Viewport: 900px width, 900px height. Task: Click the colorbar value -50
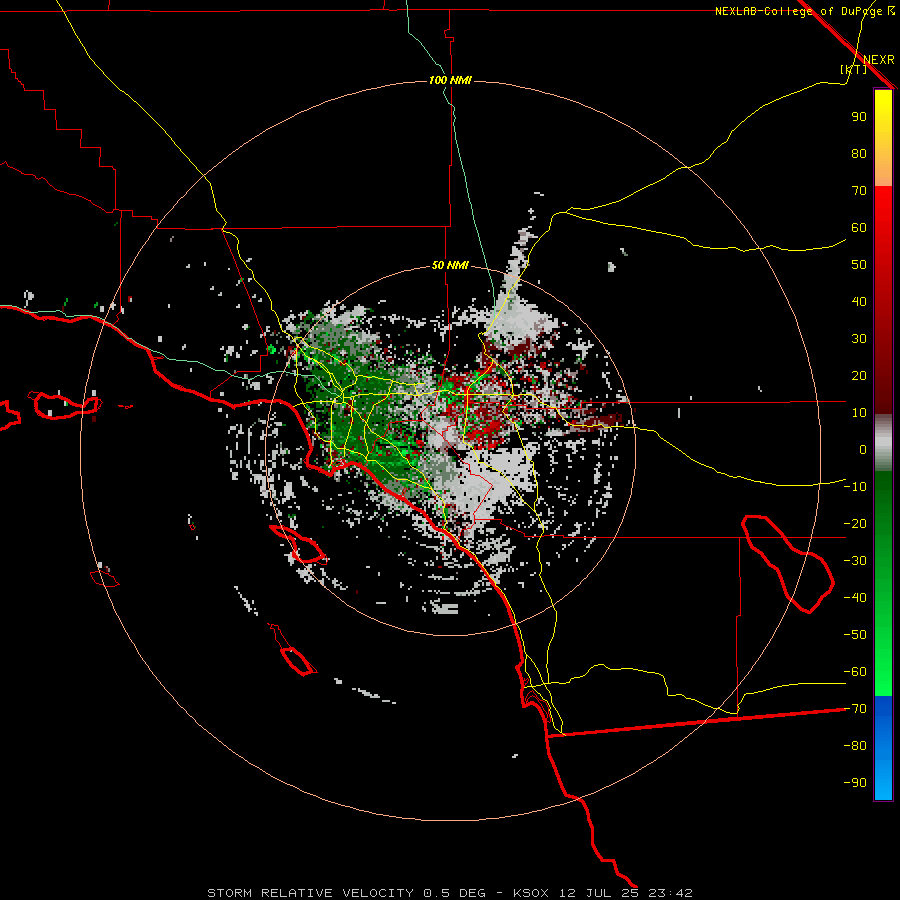pos(855,635)
